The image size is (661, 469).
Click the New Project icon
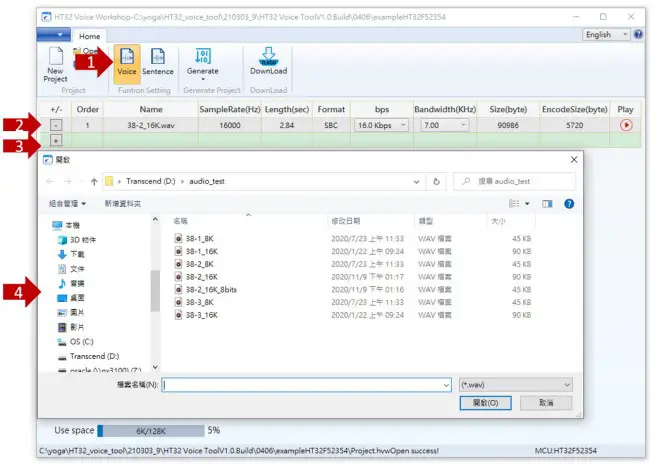click(x=55, y=64)
